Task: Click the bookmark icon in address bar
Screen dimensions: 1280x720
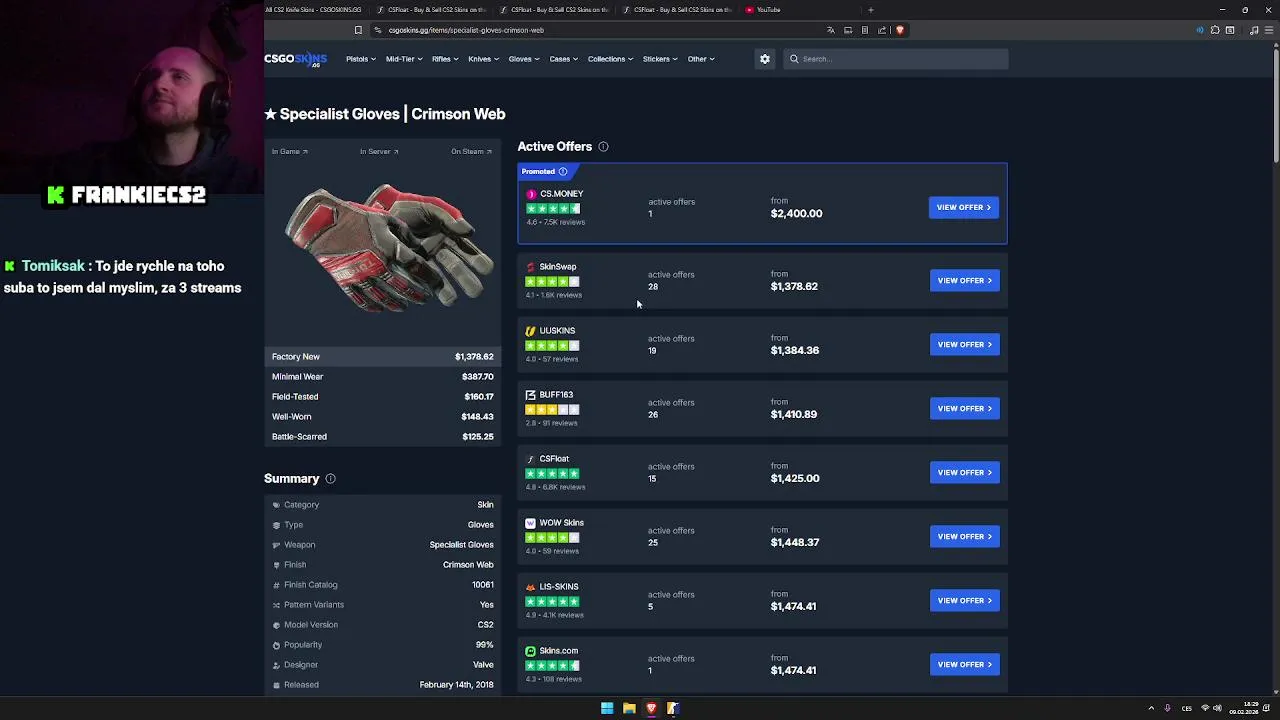Action: [358, 30]
